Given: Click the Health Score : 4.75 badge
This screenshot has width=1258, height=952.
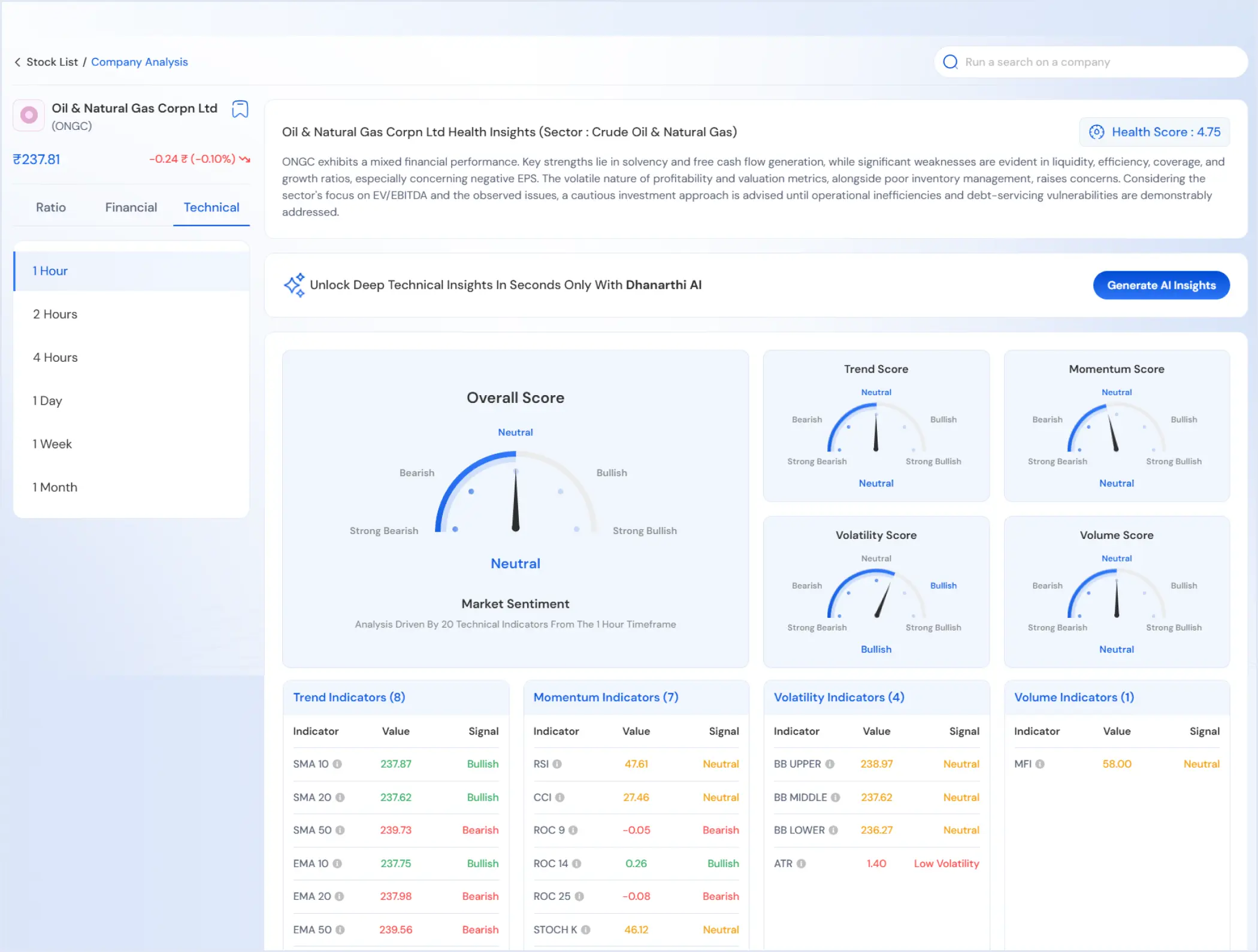Looking at the screenshot, I should [1154, 132].
